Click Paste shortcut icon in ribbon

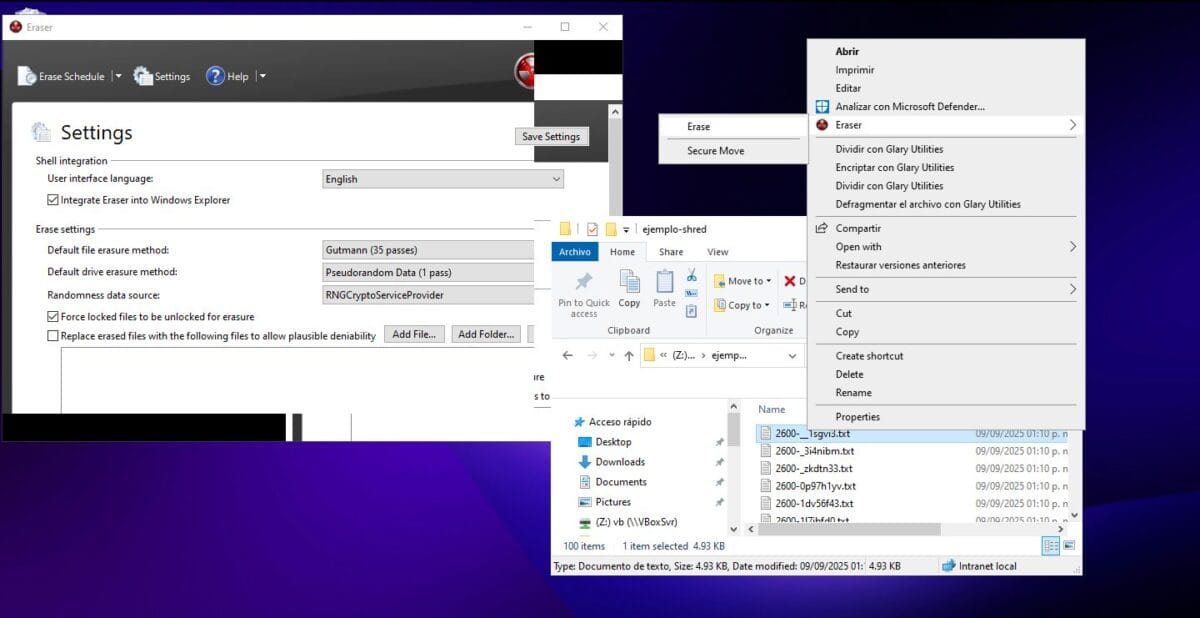[x=691, y=310]
